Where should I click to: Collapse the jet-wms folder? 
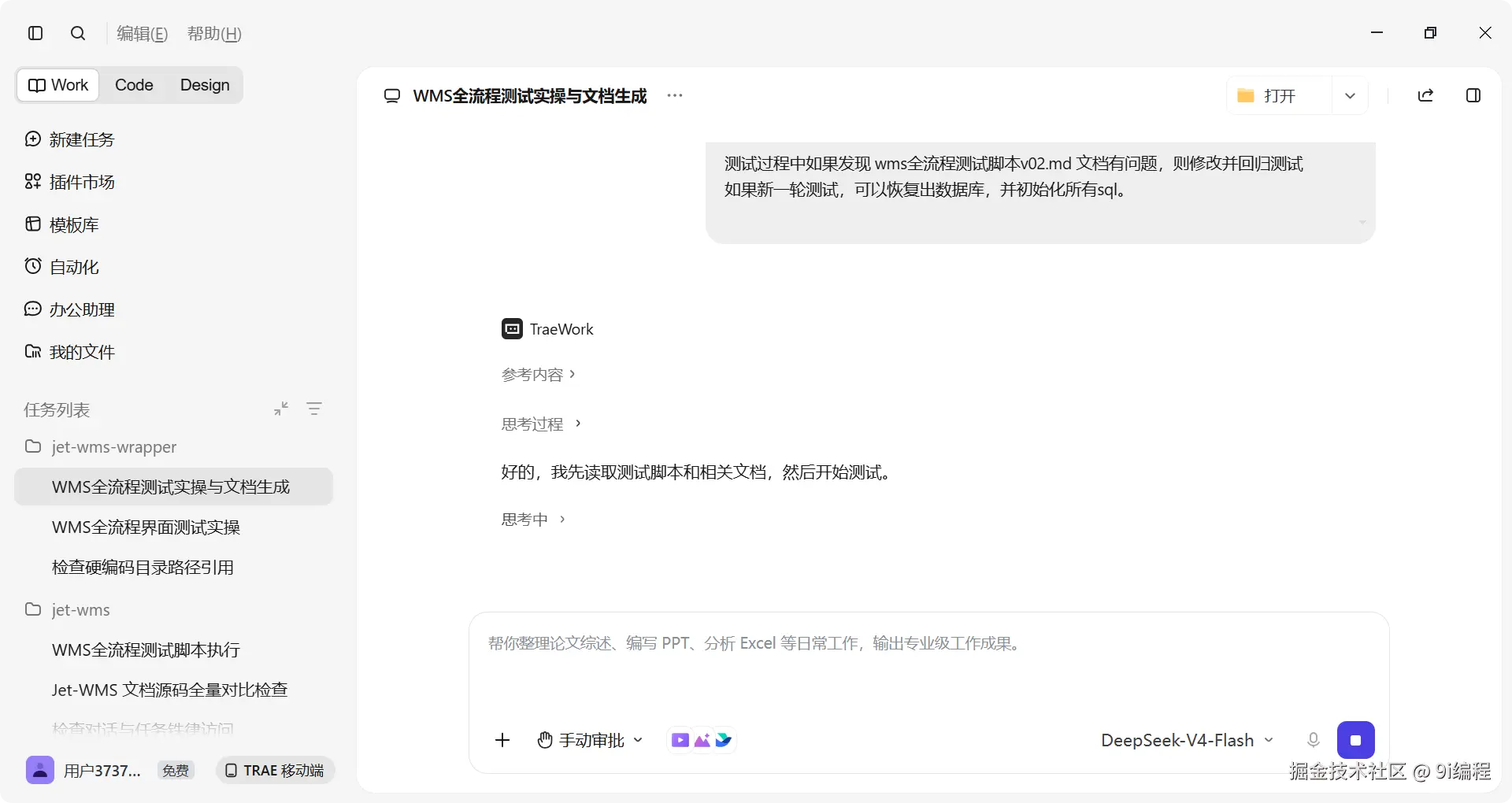click(x=68, y=609)
